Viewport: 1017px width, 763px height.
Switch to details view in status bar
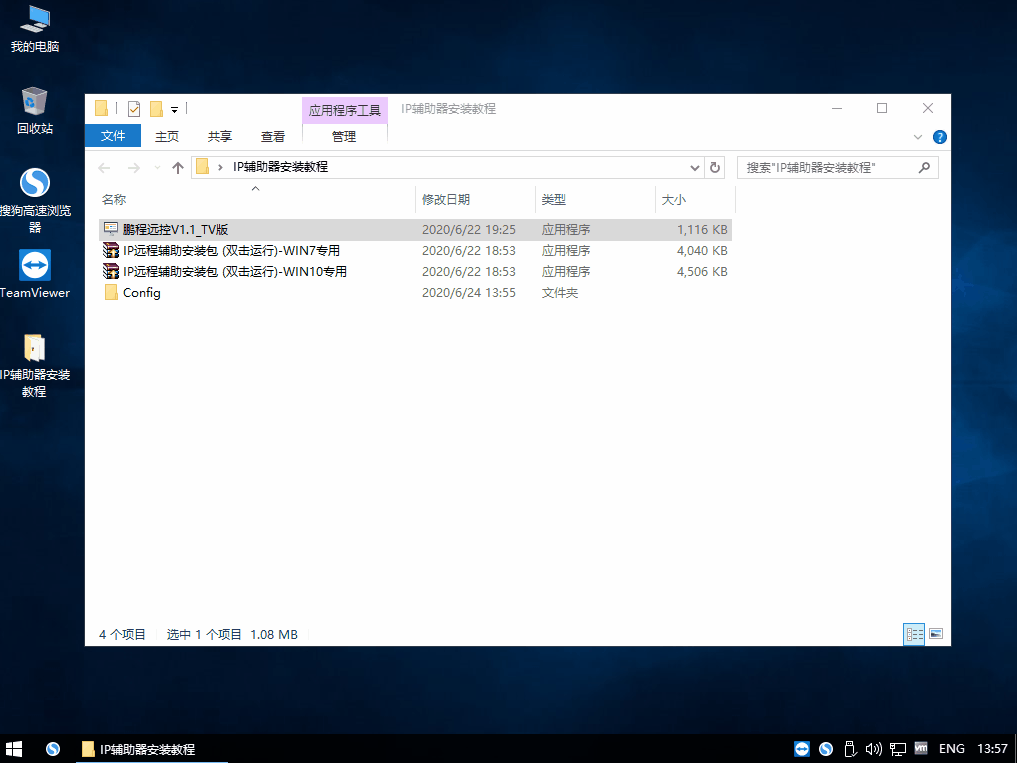click(914, 634)
